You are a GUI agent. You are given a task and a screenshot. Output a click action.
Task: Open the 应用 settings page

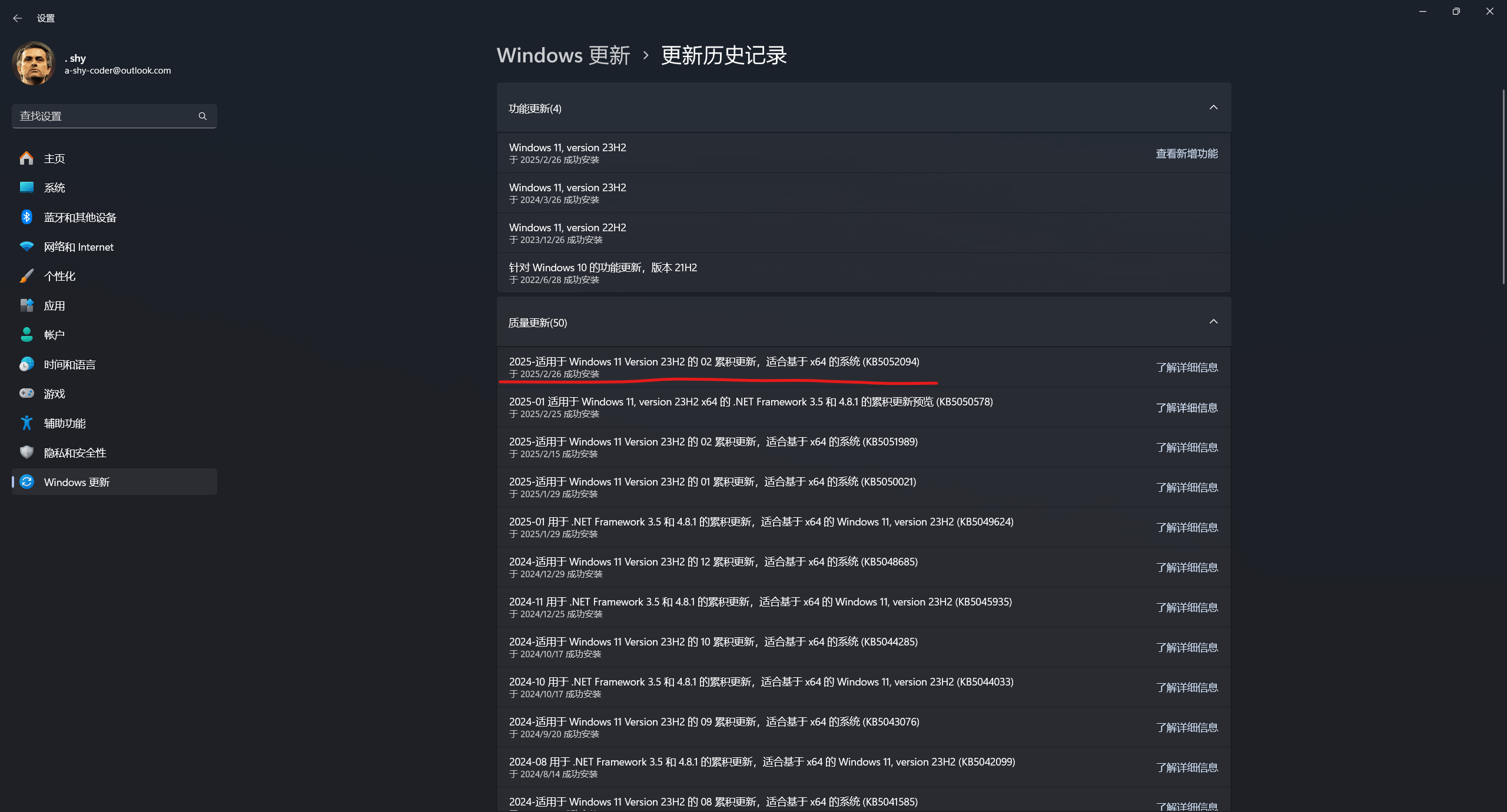click(55, 305)
